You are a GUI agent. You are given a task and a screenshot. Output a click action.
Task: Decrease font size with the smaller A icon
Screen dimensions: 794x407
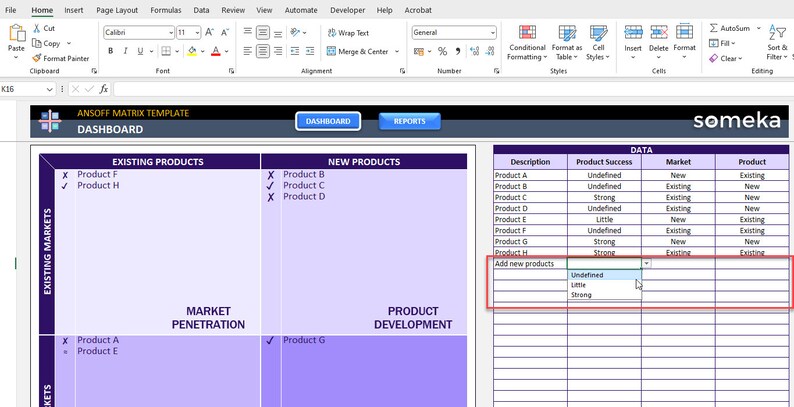click(x=225, y=32)
